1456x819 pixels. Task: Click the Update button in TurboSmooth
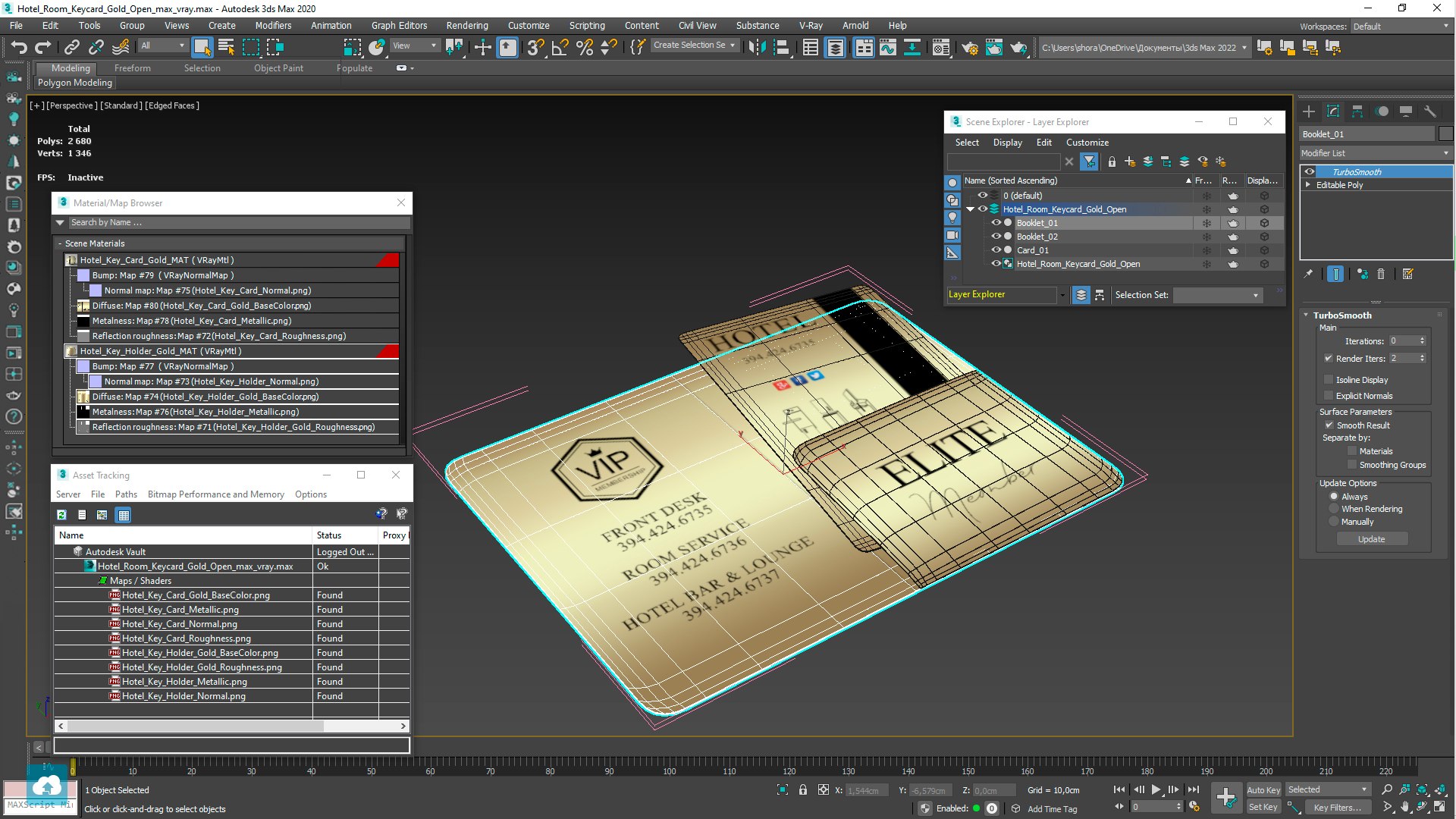point(1372,539)
